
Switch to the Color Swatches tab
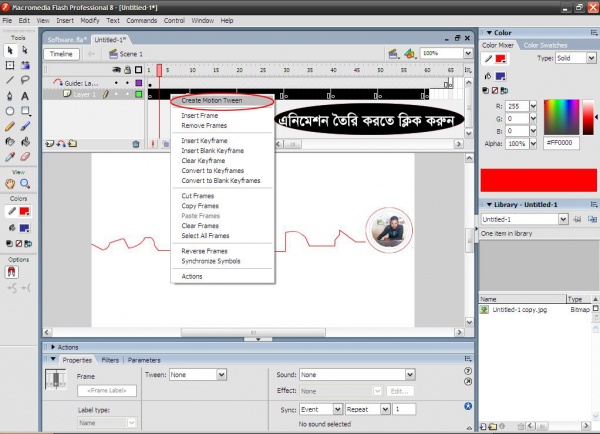[x=545, y=45]
